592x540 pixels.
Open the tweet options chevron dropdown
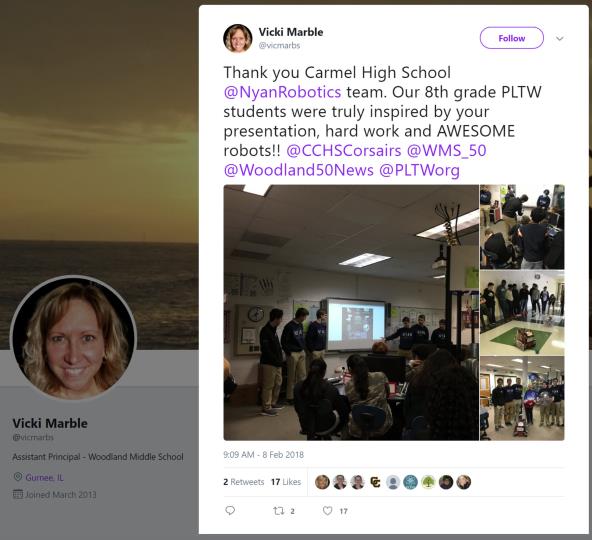pos(560,38)
